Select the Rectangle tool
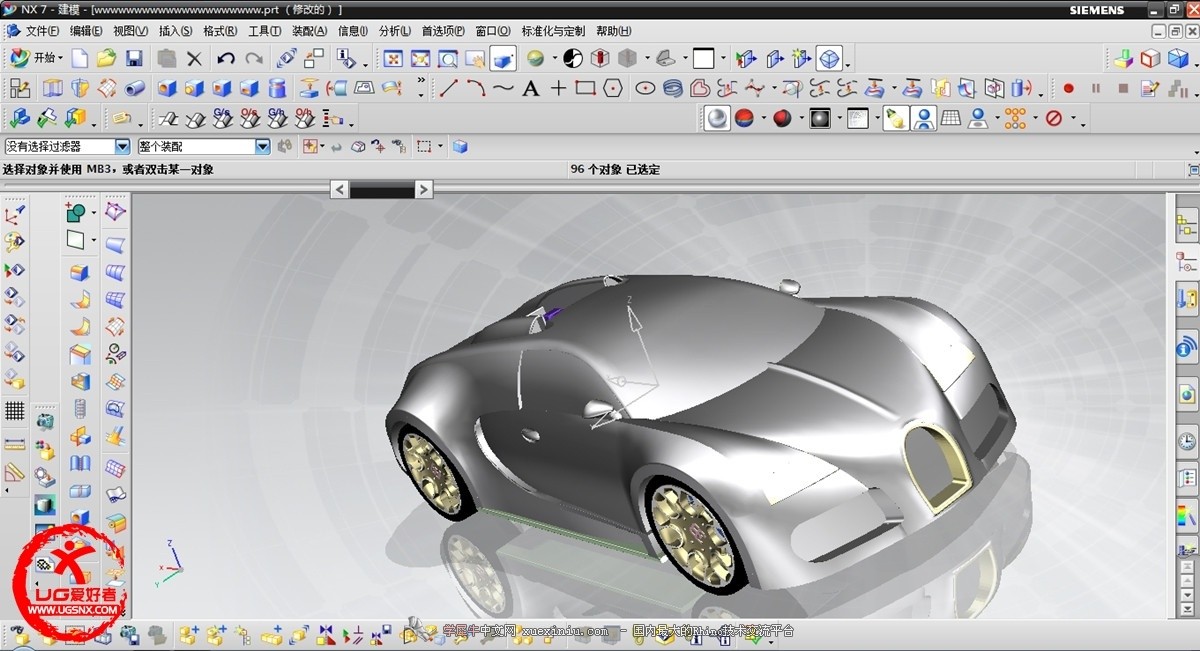Viewport: 1200px width, 651px height. pos(585,88)
